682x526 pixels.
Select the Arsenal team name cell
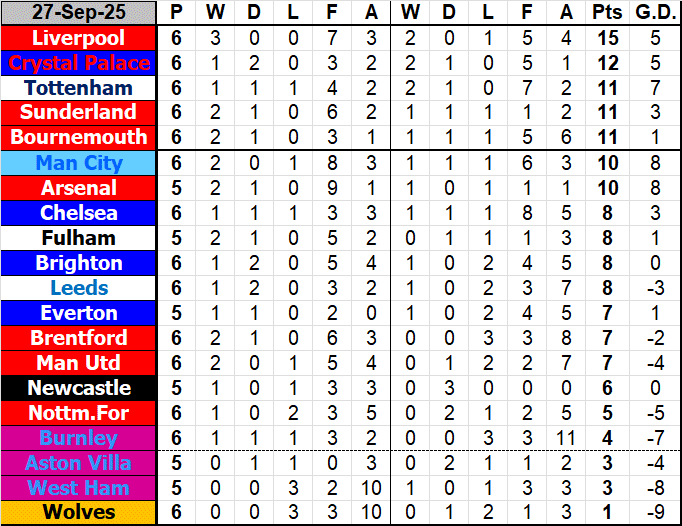pos(79,188)
